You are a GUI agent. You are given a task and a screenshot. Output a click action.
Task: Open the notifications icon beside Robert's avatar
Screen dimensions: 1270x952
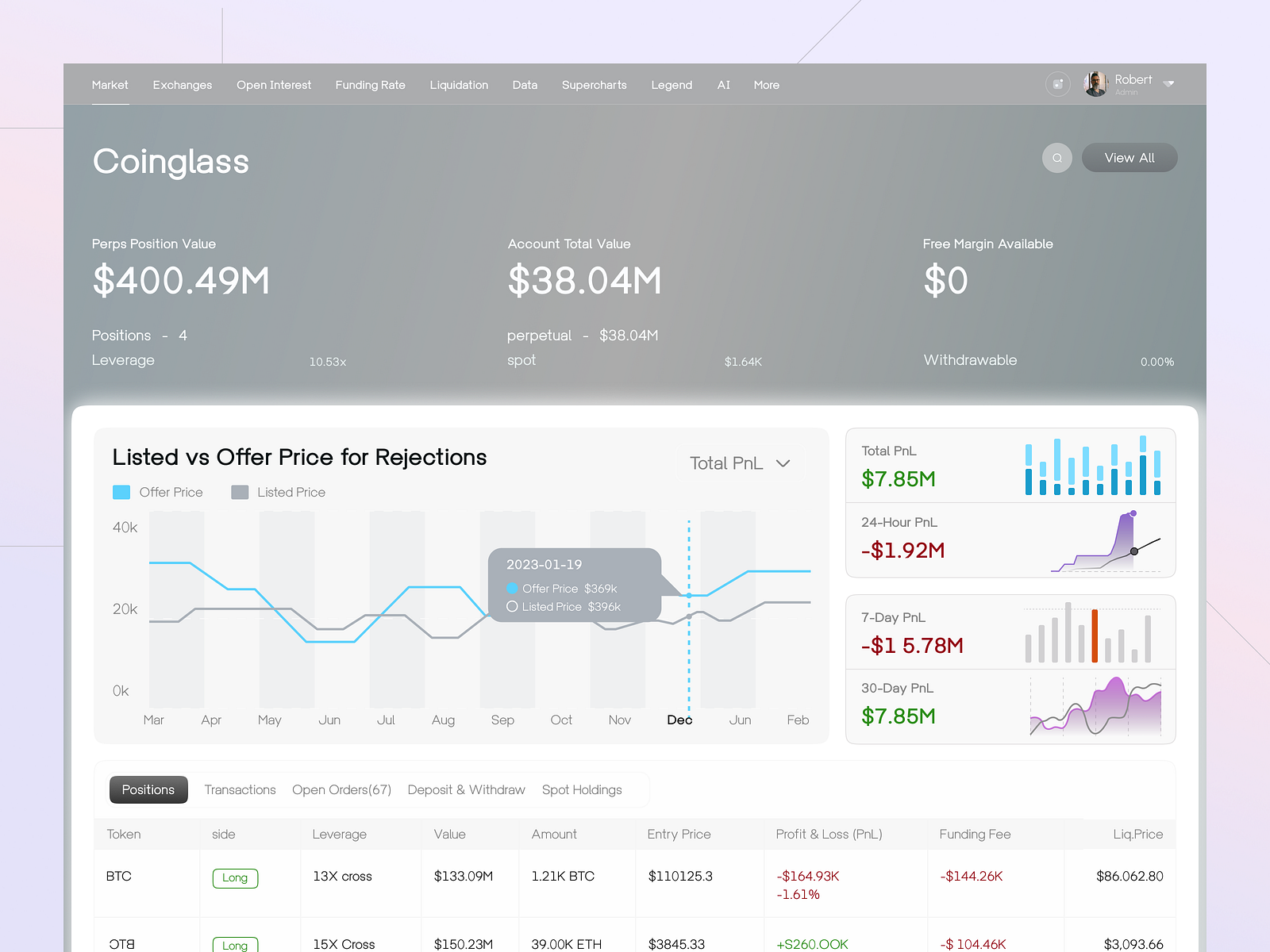pyautogui.click(x=1058, y=84)
